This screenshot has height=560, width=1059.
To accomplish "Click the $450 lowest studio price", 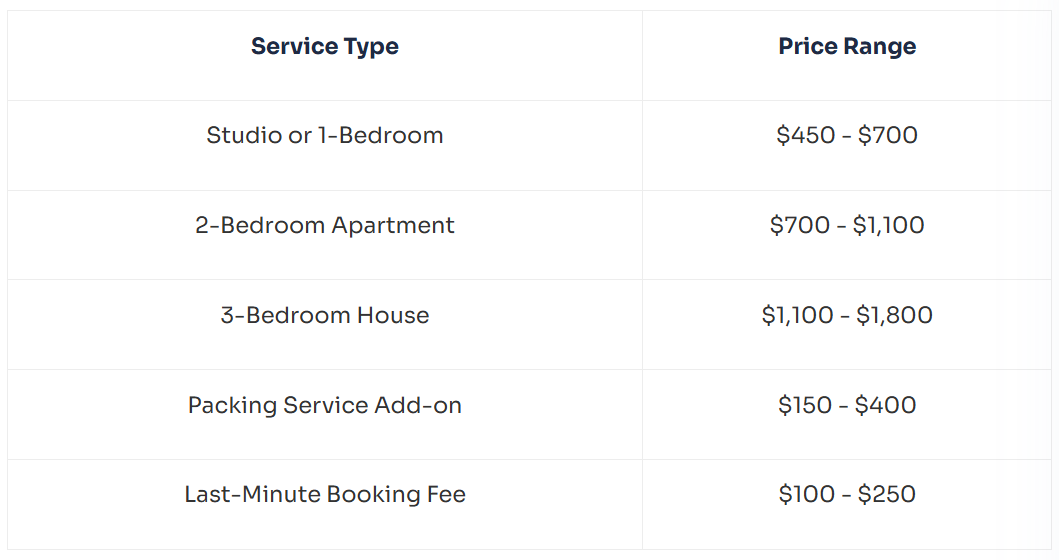I will (806, 135).
